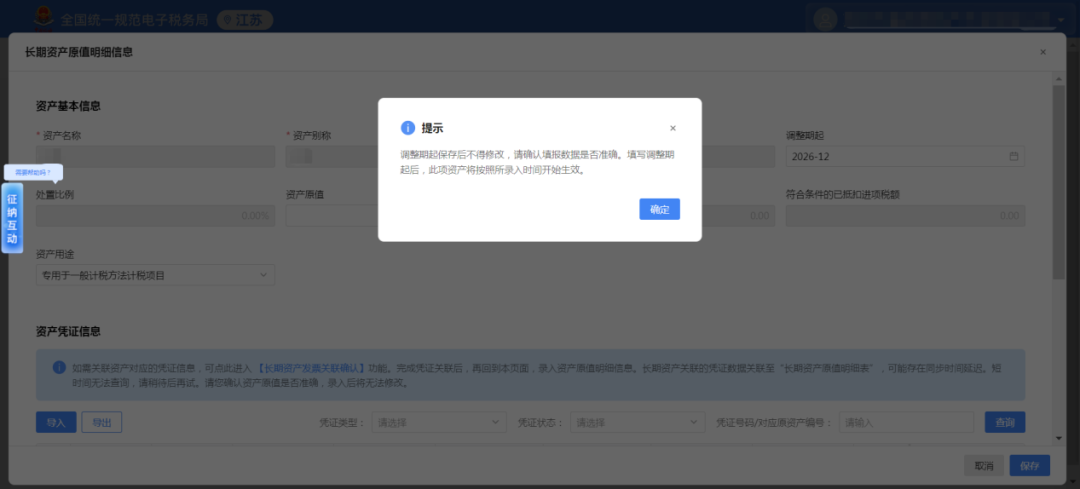Click the 查询 button
The height and width of the screenshot is (489, 1080).
[1004, 423]
